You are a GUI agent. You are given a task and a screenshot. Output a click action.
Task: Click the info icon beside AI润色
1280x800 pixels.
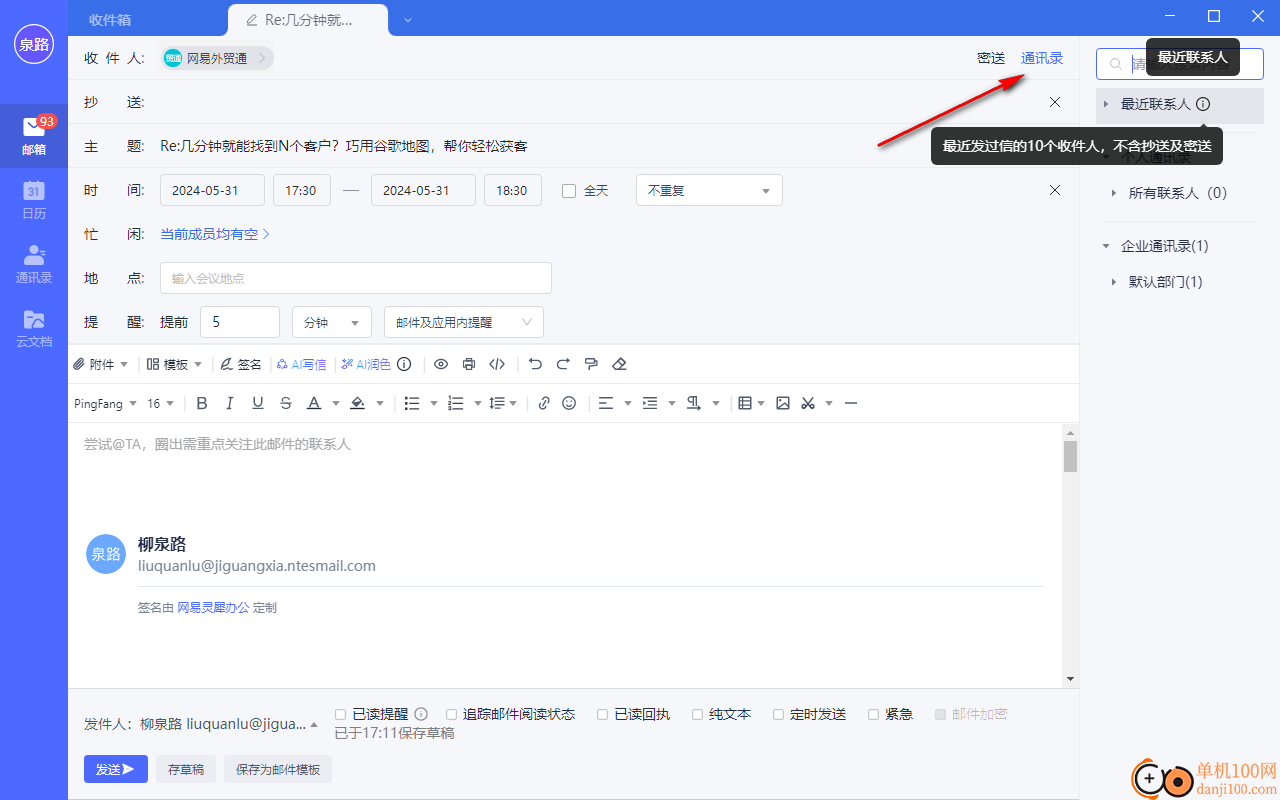(405, 364)
